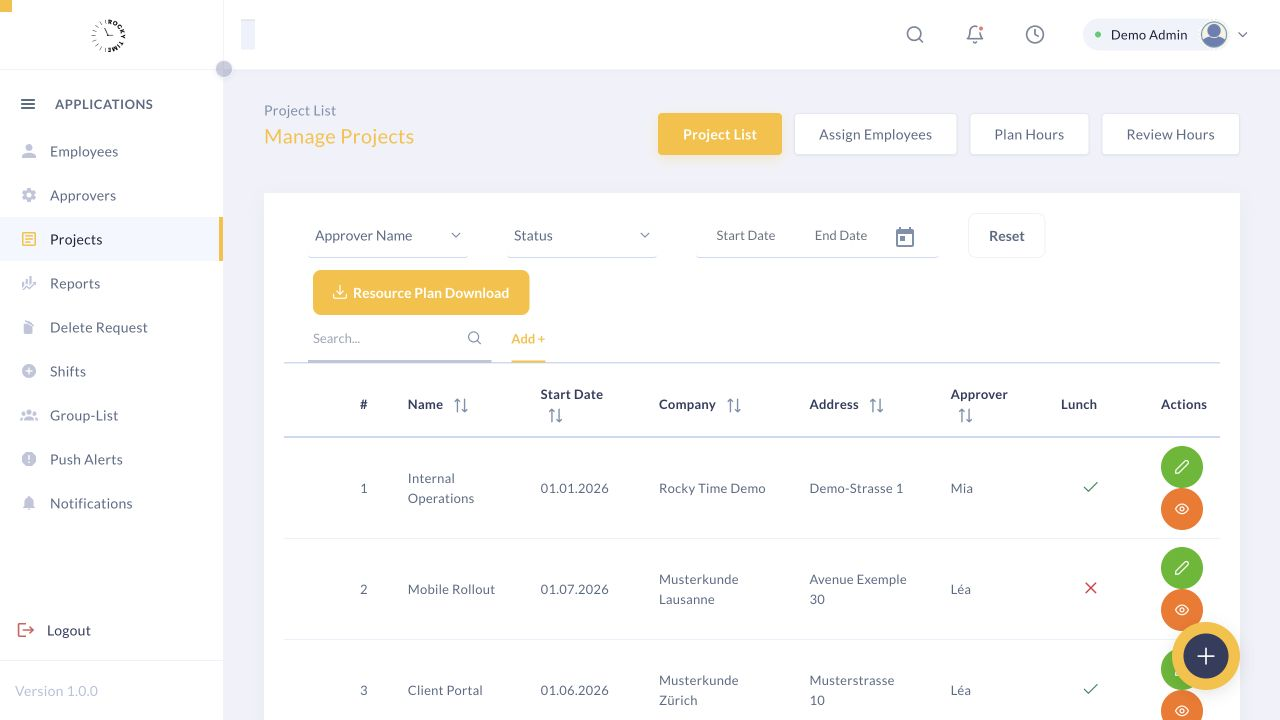
Task: Open the Employees sidebar item
Action: pyautogui.click(x=111, y=151)
